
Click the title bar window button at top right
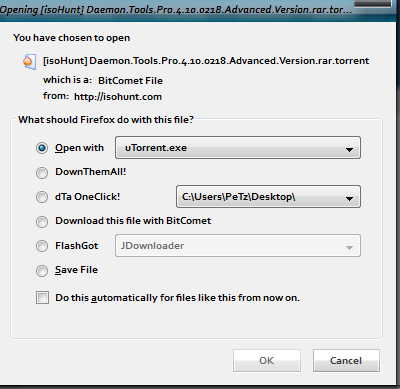[372, 3]
